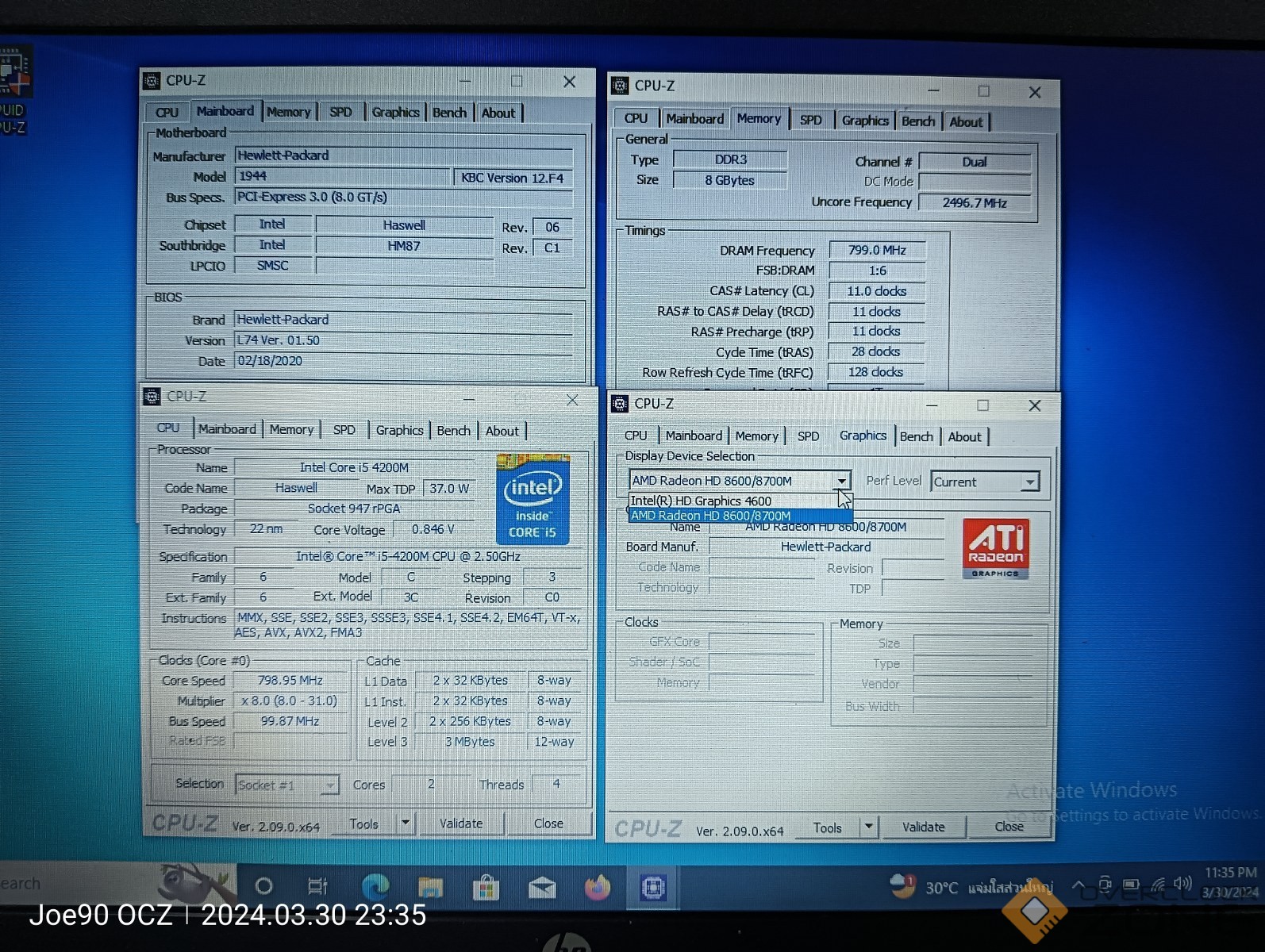Open the Mail app on taskbar
The width and height of the screenshot is (1265, 952).
coord(542,888)
